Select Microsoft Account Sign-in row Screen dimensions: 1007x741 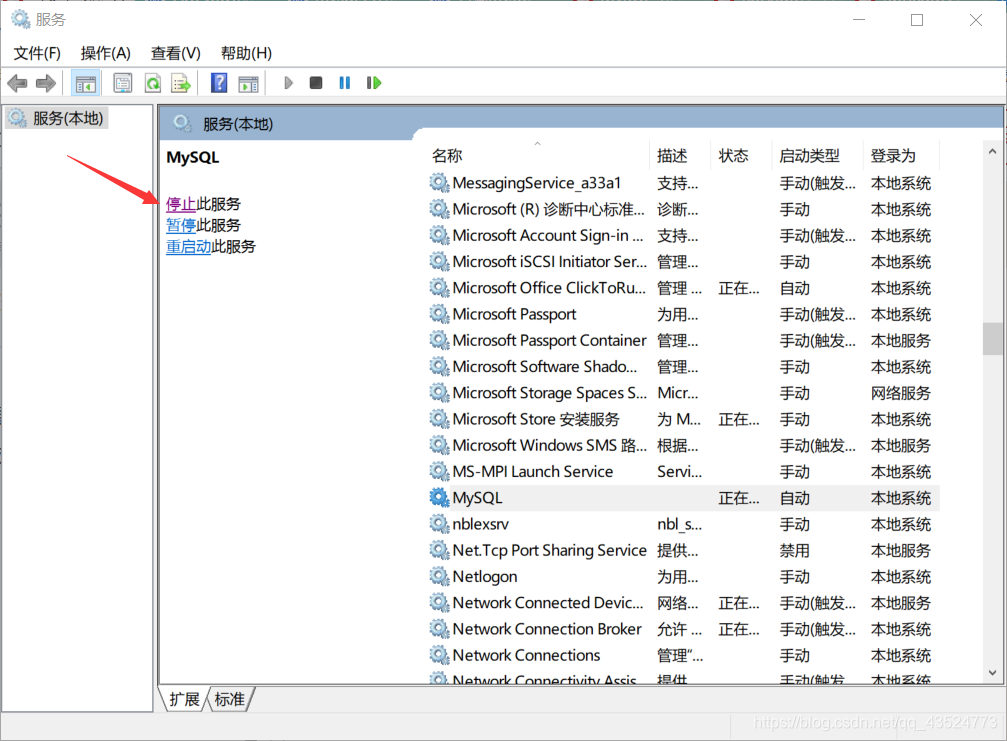coord(683,235)
